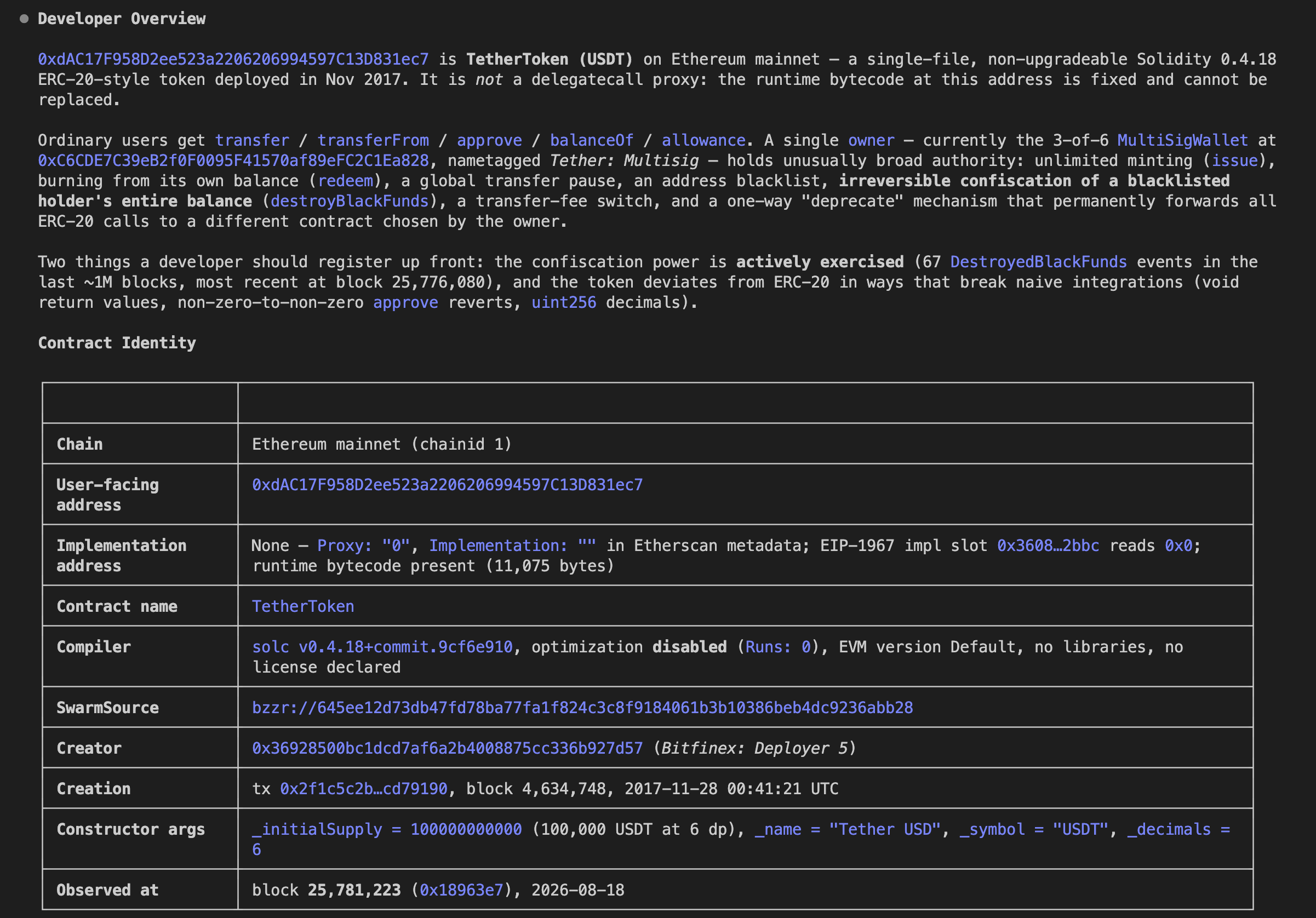Click the approve link beside transferFrom

point(489,140)
